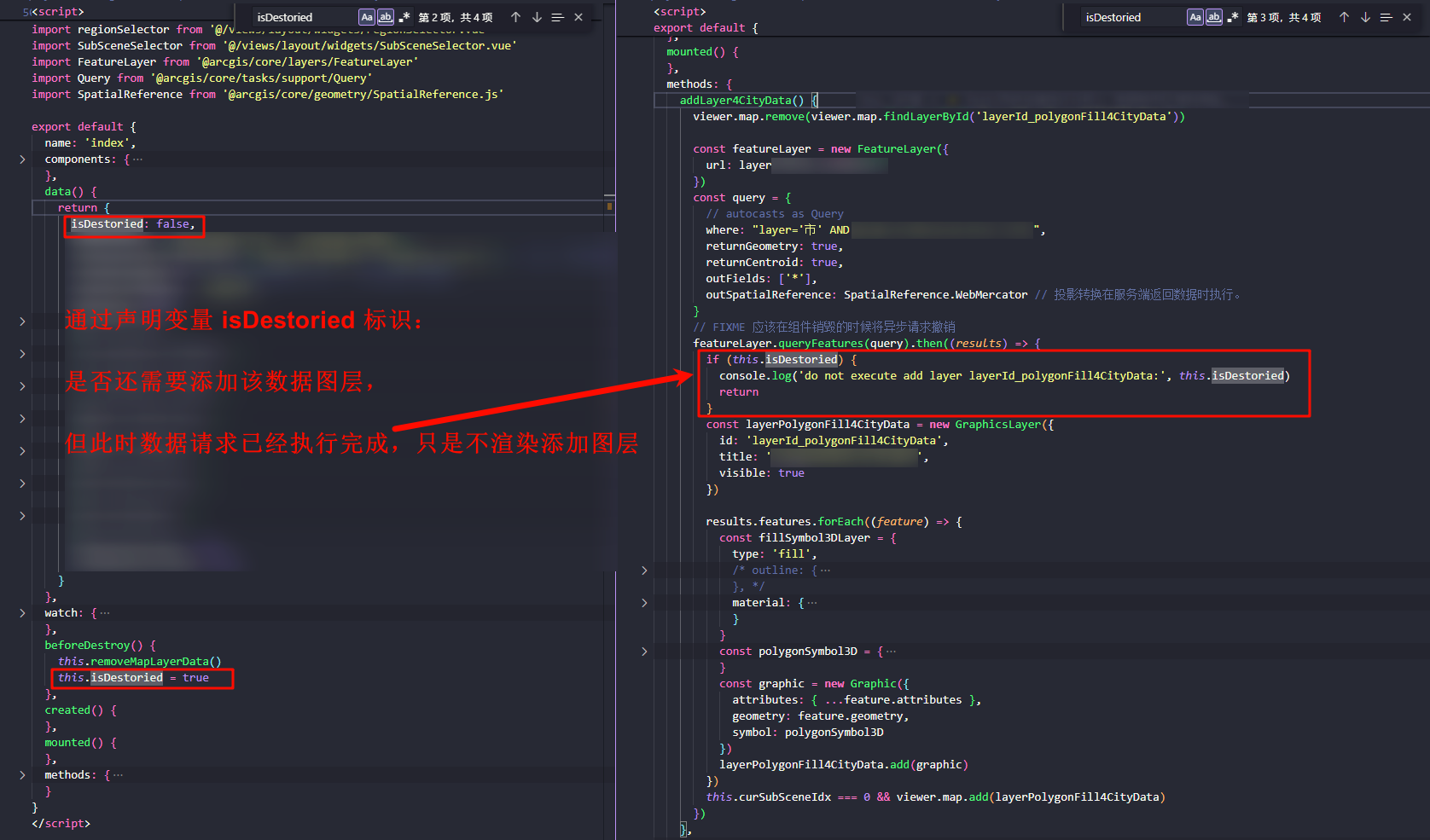
Task: Click 'layerPolygonFill4CityData.add(graphic)' line
Action: coord(844,765)
